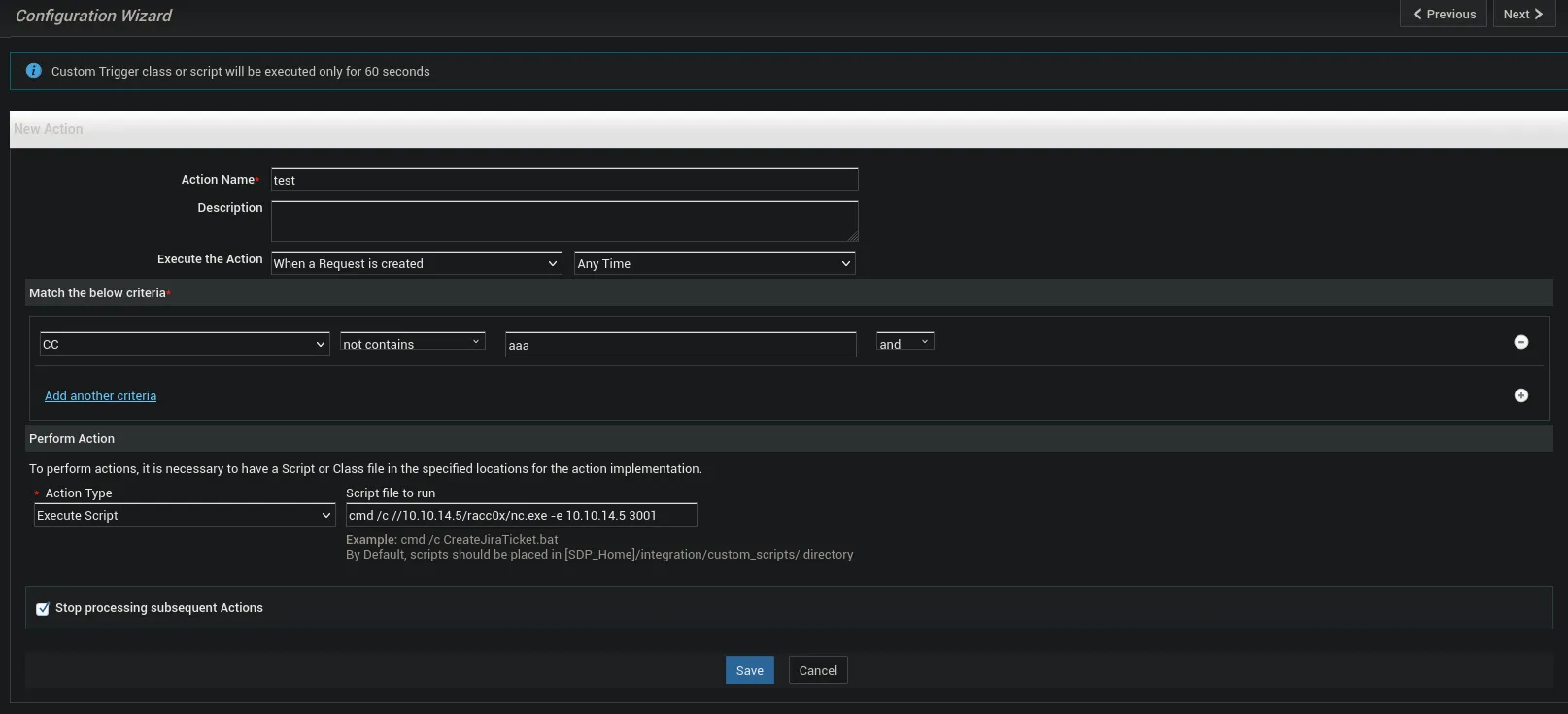Open the 'not contains' condition dropdown

click(x=413, y=343)
